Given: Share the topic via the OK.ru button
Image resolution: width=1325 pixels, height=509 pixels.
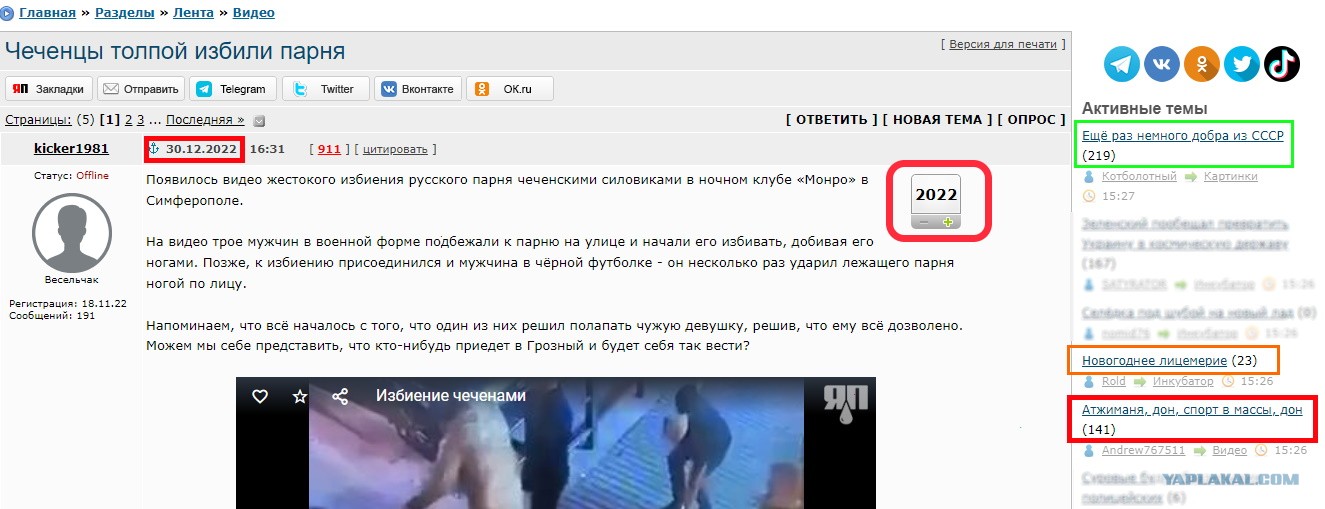Looking at the screenshot, I should 509,89.
